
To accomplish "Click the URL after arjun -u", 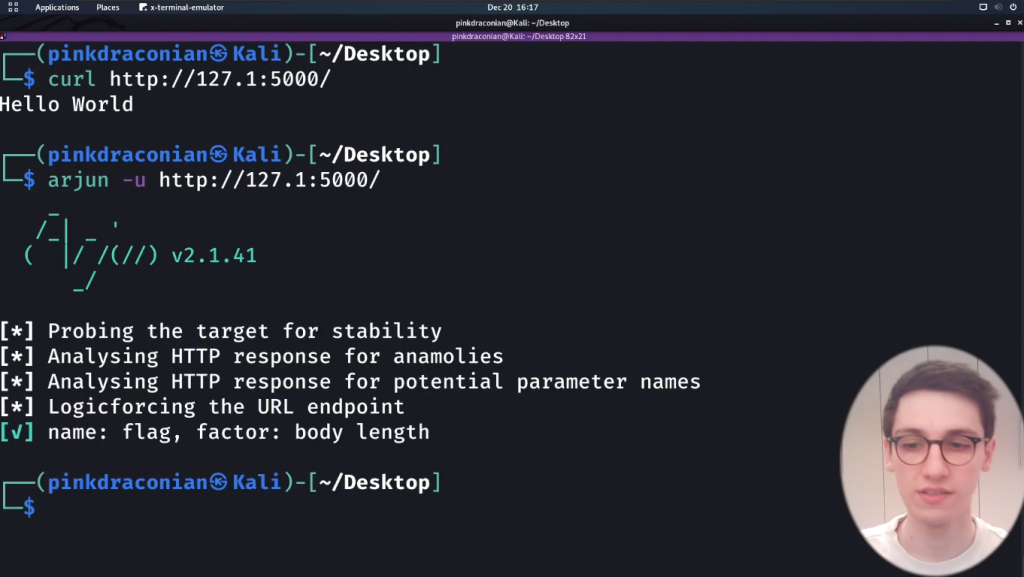I will 269,180.
